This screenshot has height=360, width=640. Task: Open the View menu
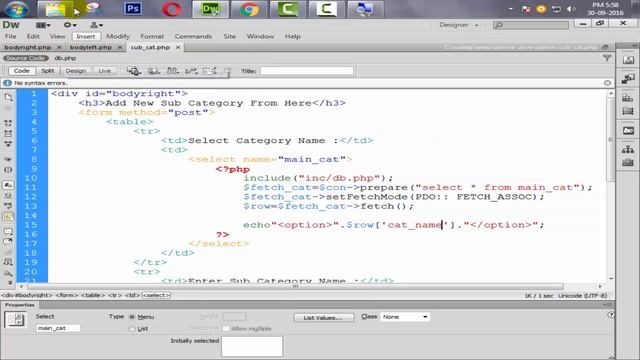(x=58, y=36)
